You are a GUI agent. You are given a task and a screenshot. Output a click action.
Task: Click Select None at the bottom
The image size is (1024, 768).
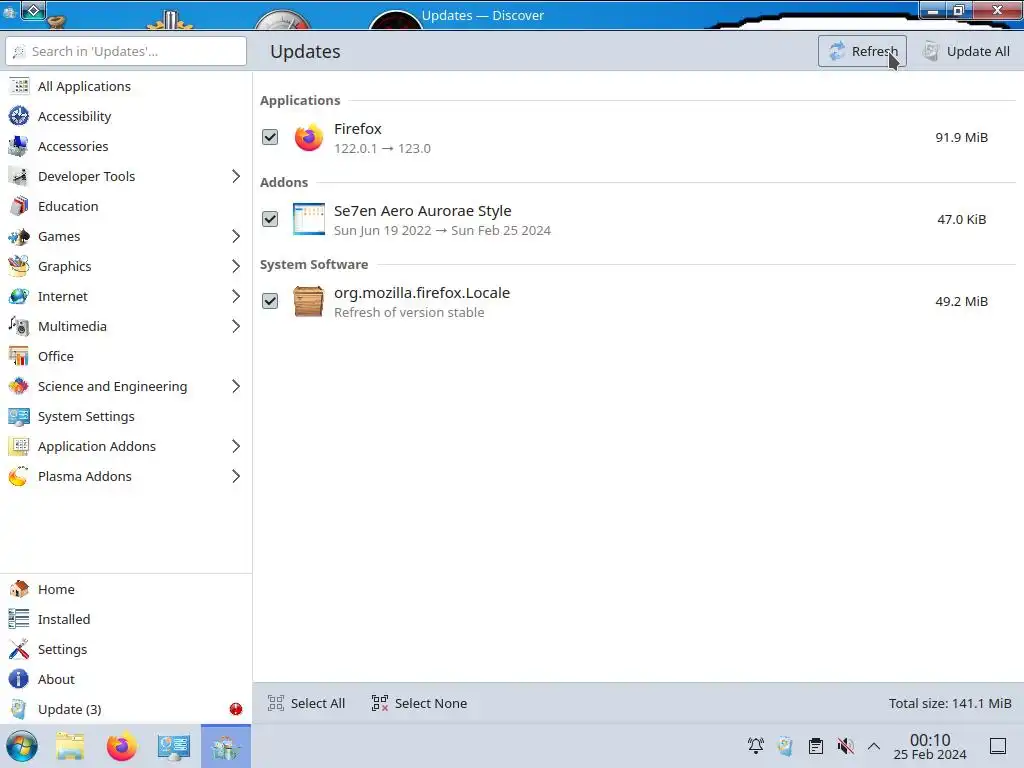pos(419,703)
